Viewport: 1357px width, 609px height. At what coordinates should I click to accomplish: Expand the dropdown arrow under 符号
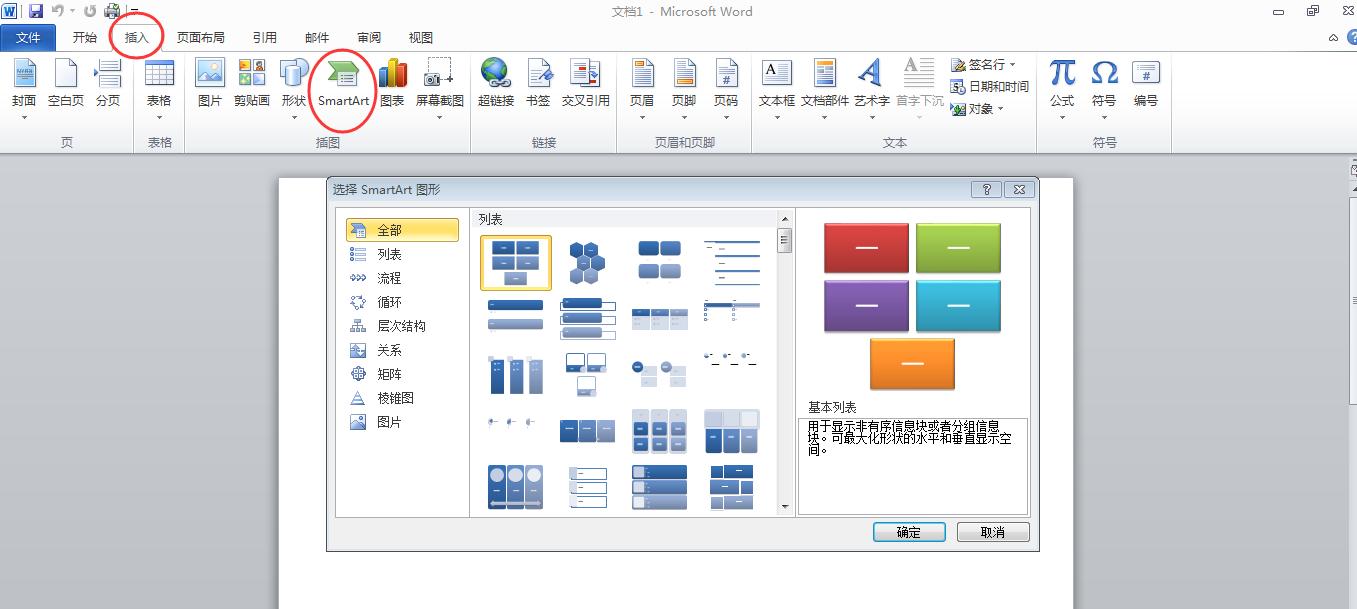point(1104,117)
